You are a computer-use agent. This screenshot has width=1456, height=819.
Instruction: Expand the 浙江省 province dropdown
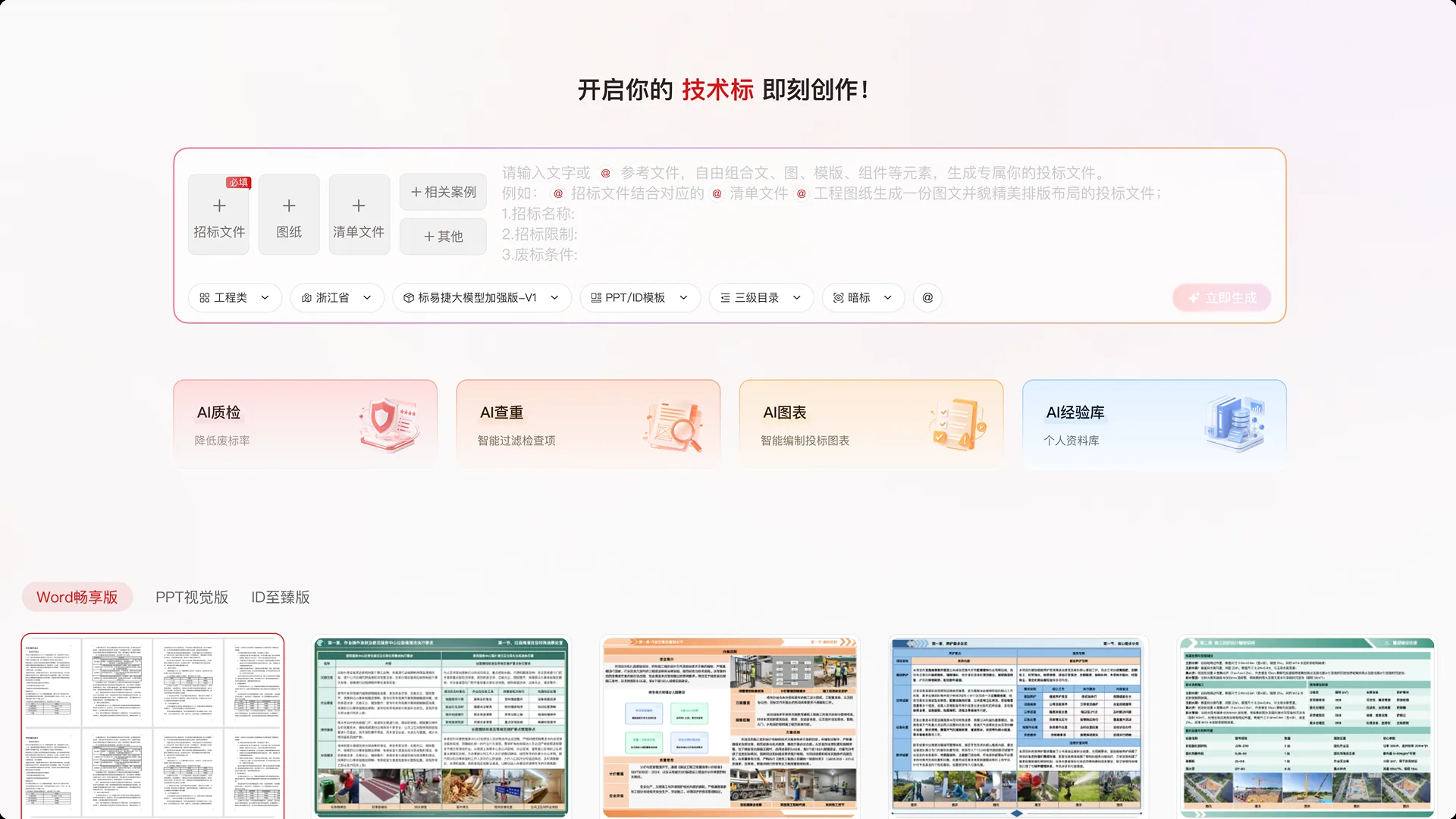coord(337,297)
